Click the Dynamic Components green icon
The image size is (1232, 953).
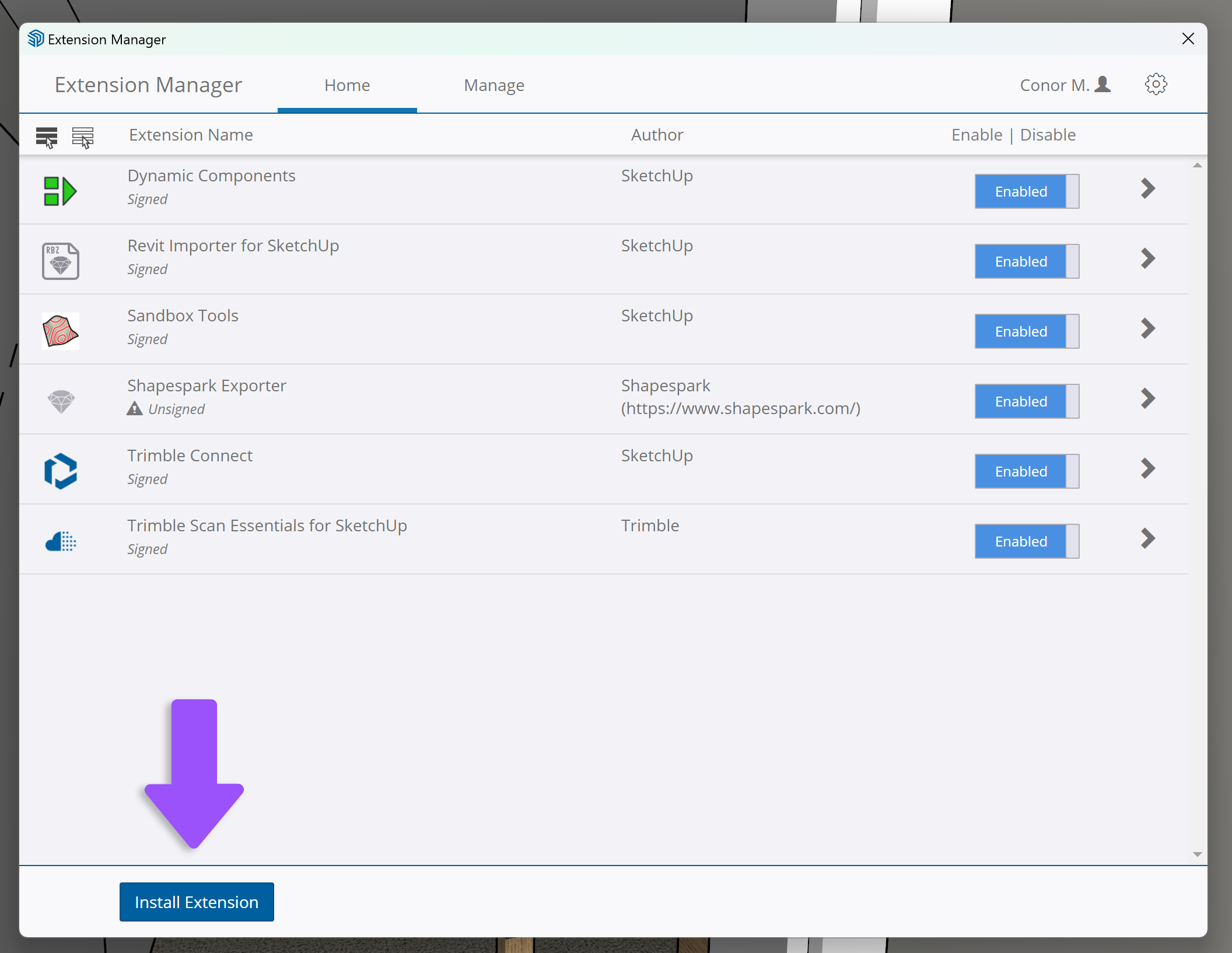60,191
